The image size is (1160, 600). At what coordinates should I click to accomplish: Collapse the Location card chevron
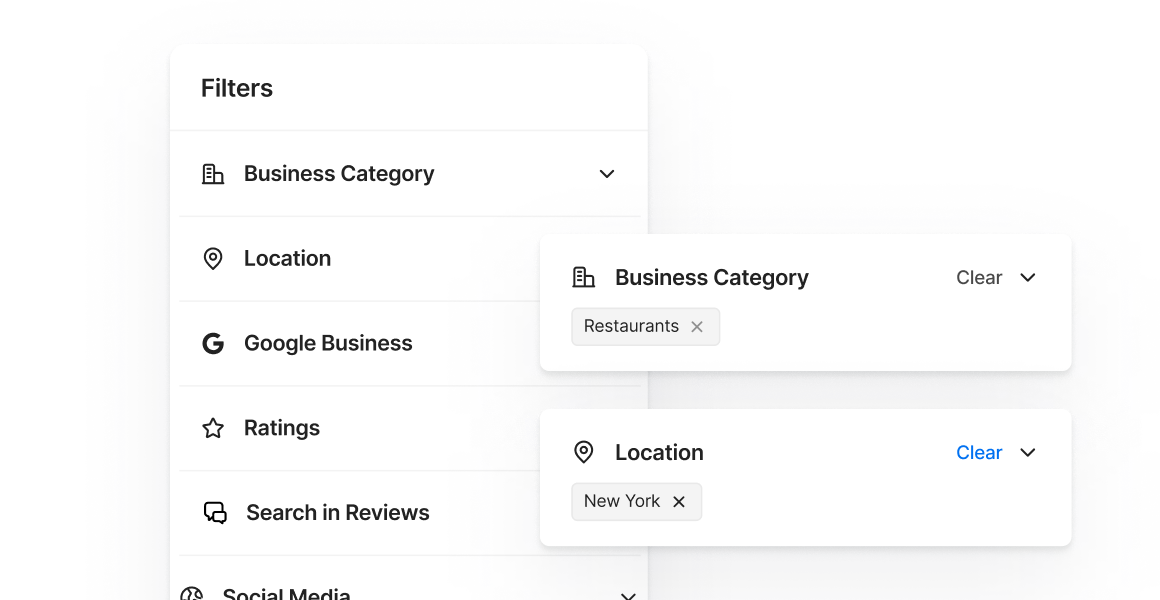[1028, 452]
